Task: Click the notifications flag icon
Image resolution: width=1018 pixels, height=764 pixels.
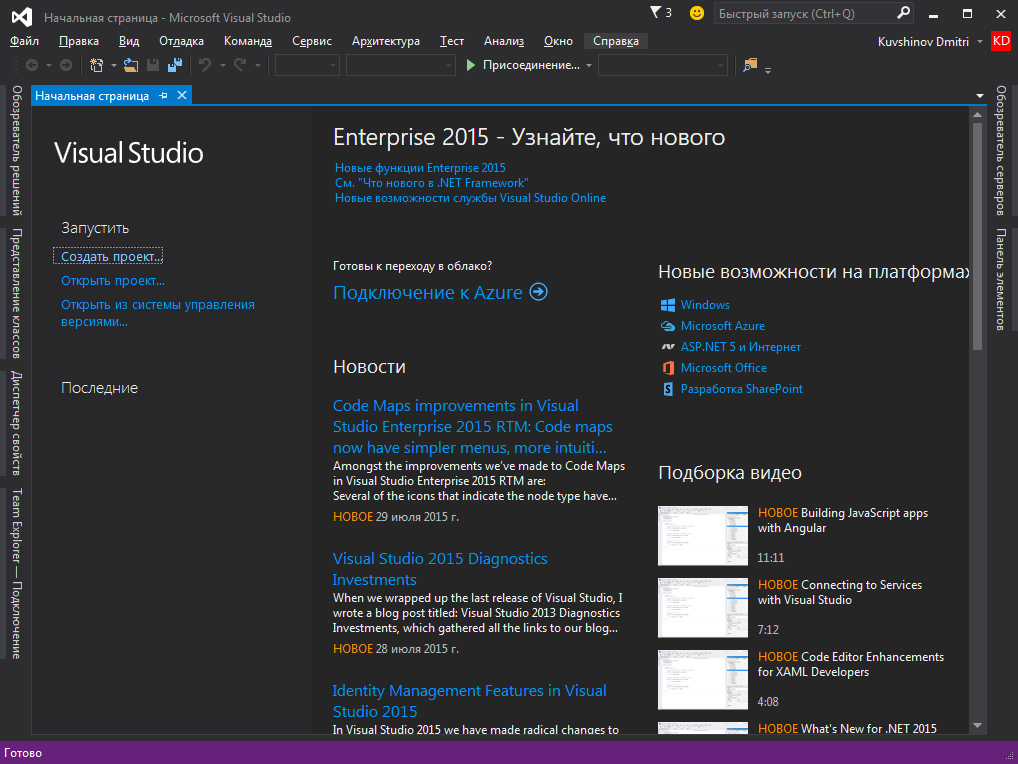Action: click(x=656, y=13)
